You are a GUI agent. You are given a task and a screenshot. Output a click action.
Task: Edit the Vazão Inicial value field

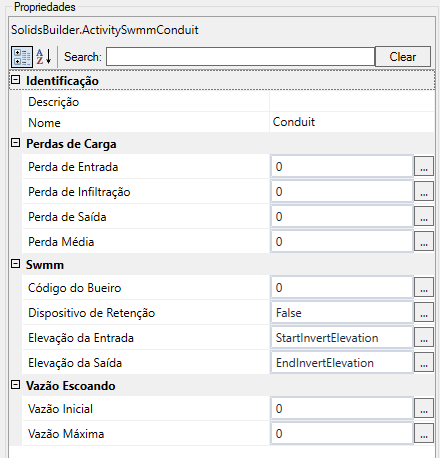coord(342,408)
